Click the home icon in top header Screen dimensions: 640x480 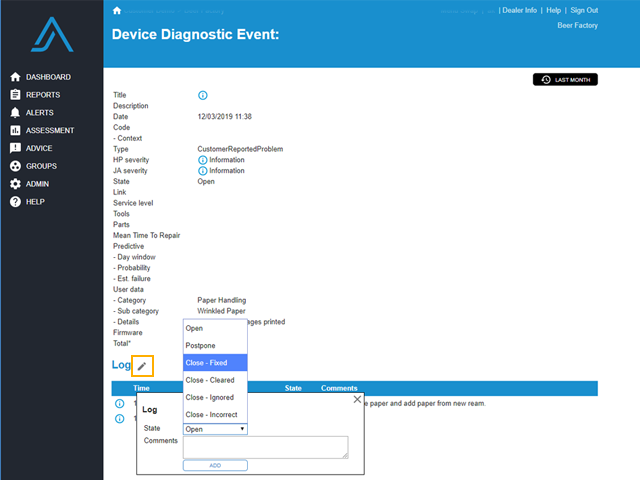point(117,10)
